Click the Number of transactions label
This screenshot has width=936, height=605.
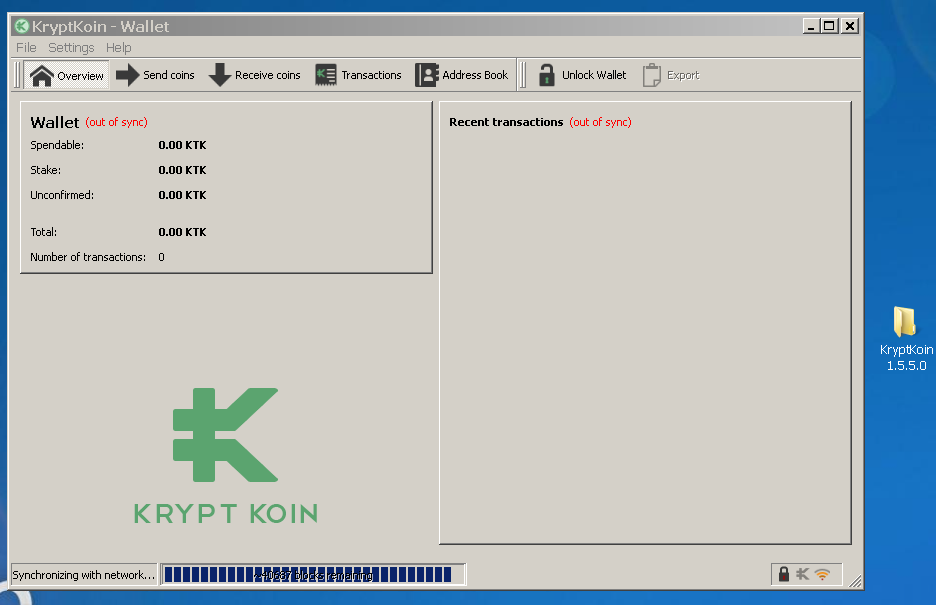(88, 257)
